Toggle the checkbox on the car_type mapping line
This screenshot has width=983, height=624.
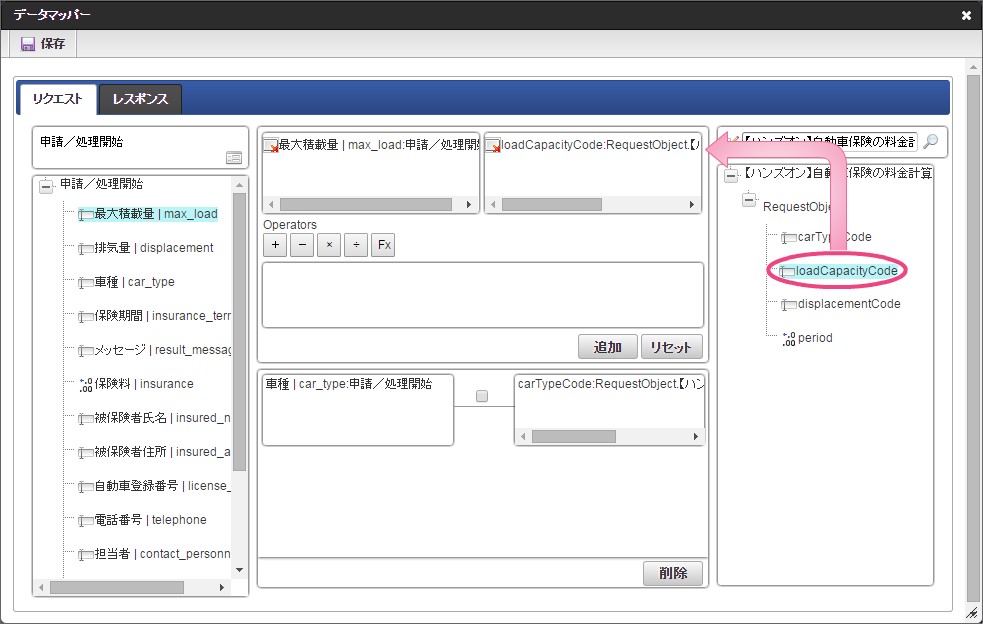click(482, 396)
